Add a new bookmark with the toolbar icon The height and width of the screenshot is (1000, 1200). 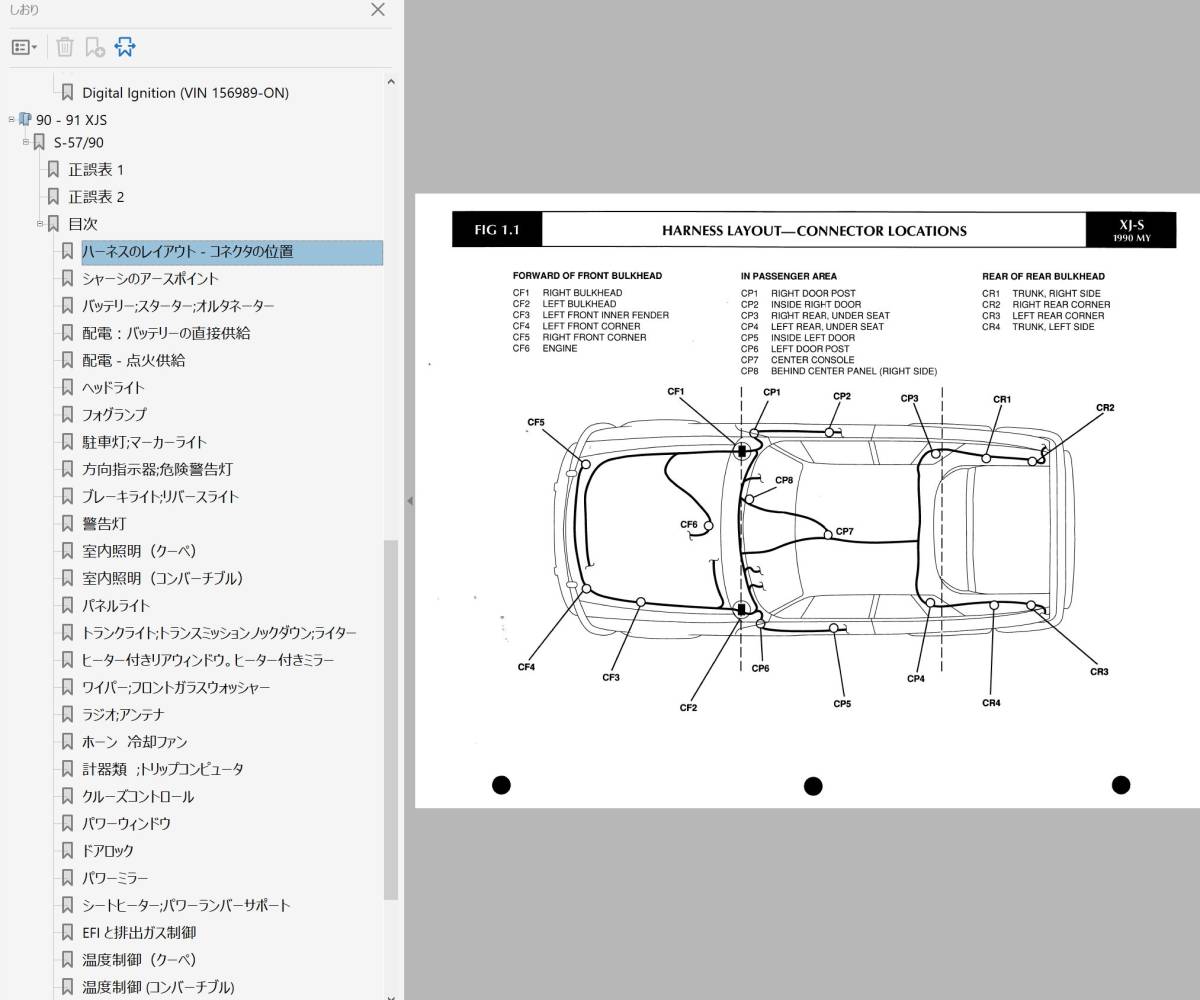[95, 47]
